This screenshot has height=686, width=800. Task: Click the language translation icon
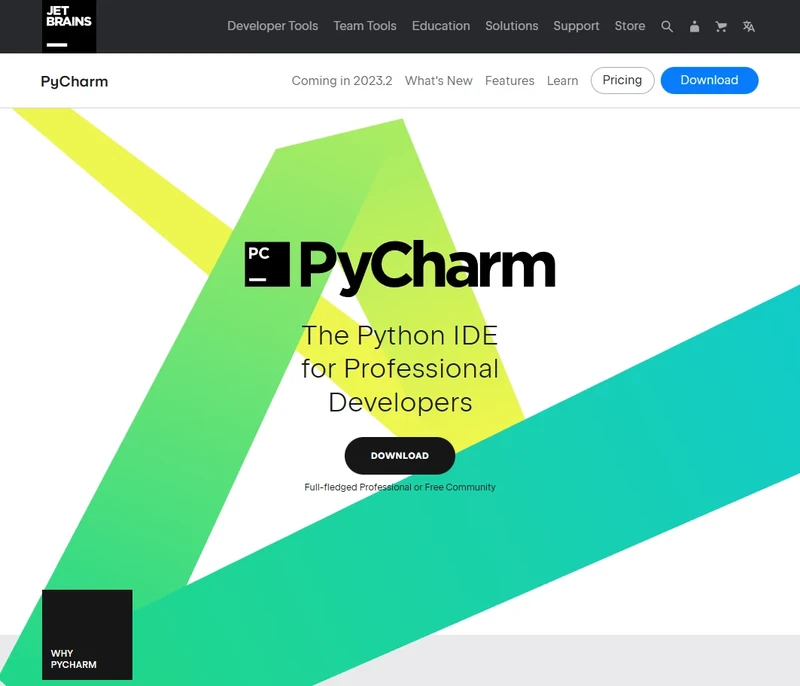pyautogui.click(x=748, y=27)
